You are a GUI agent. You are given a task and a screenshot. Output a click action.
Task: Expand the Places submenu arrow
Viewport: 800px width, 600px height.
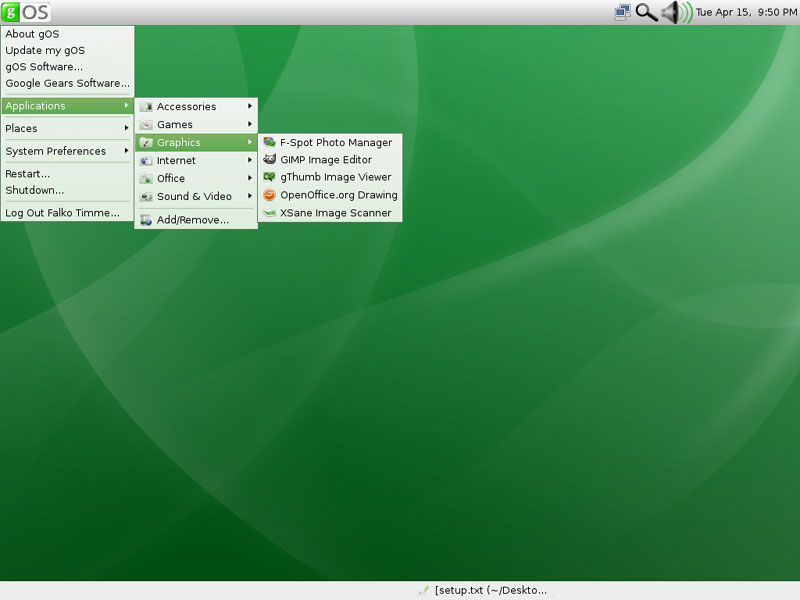pyautogui.click(x=126, y=128)
